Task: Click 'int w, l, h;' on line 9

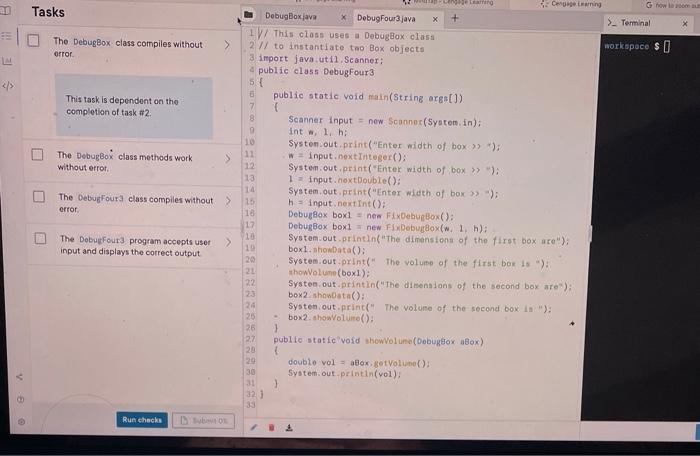Action: [x=317, y=132]
